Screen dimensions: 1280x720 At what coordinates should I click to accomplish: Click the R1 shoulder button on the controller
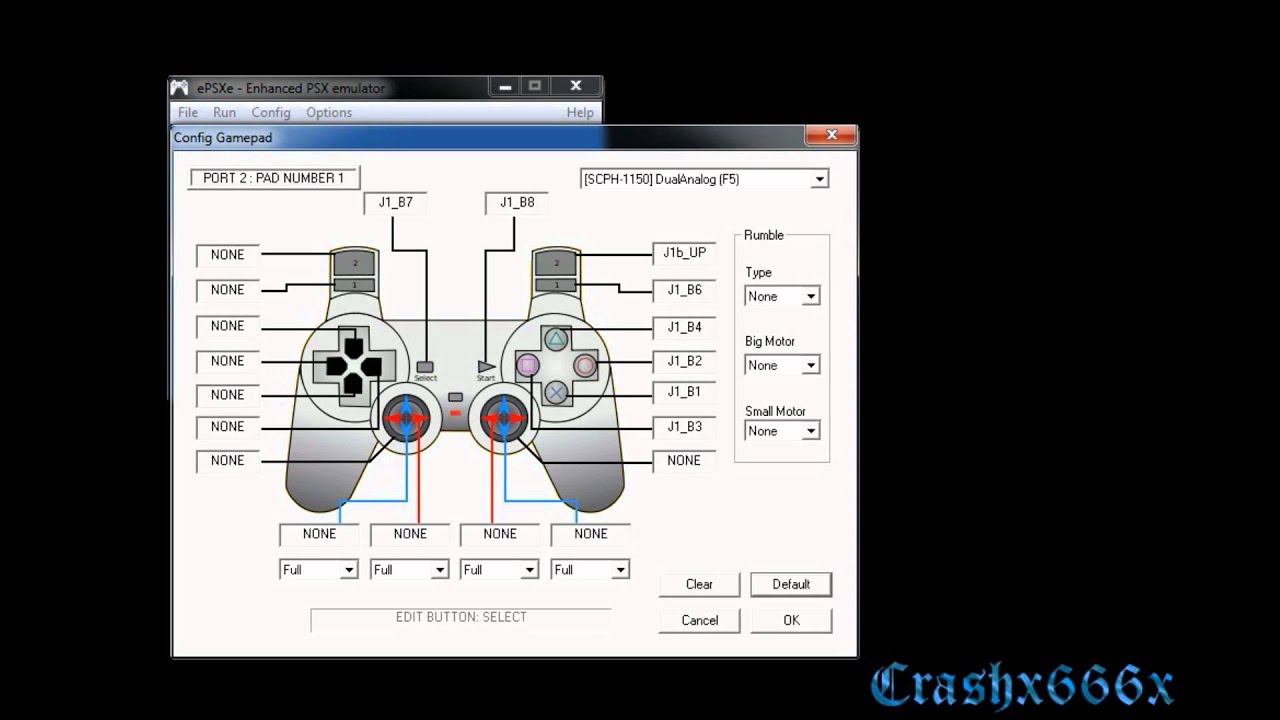point(556,285)
